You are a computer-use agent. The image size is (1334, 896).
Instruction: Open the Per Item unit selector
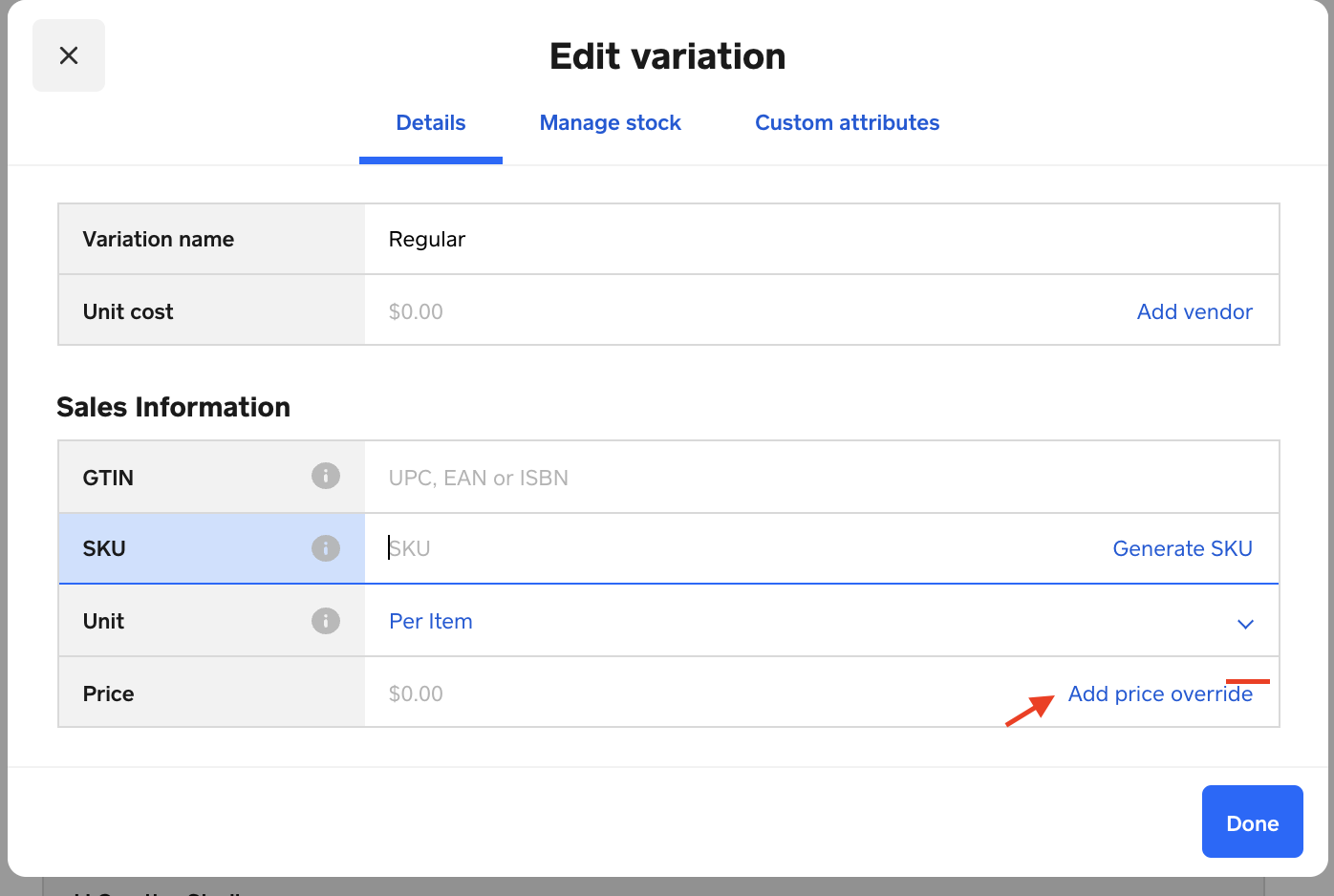pyautogui.click(x=431, y=621)
